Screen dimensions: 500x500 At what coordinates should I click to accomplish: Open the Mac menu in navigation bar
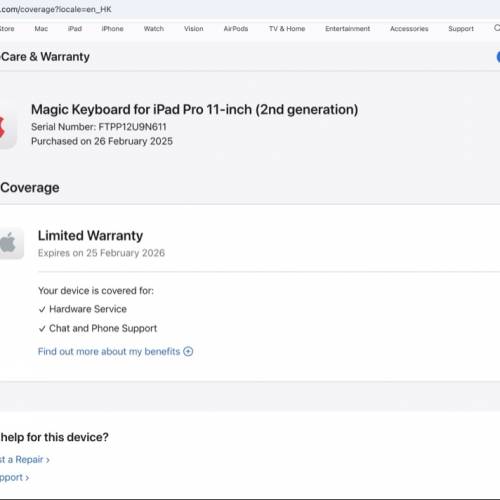pyautogui.click(x=41, y=29)
